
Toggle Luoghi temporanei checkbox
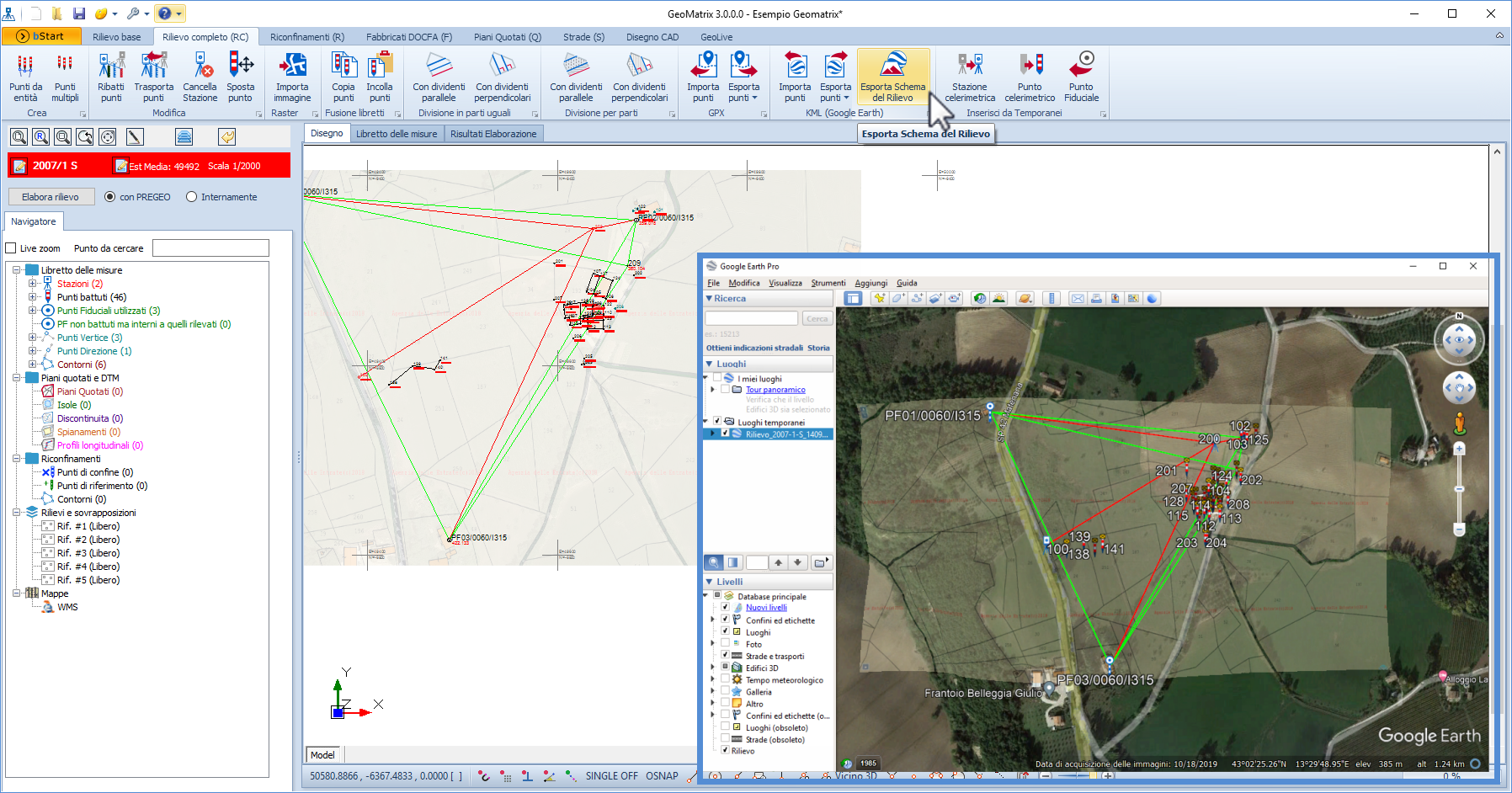pos(717,422)
